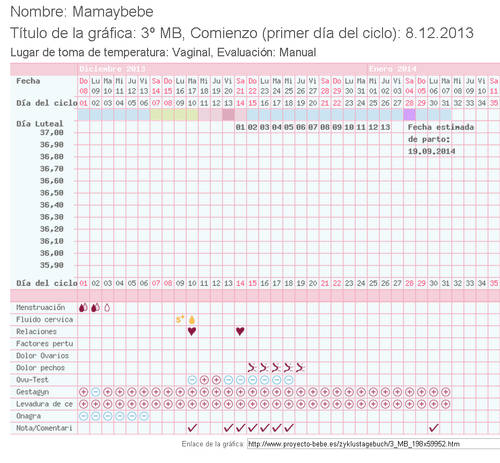Click the empty menstruation drop on cycle day 03
Image resolution: width=500 pixels, height=463 pixels.
(107, 307)
